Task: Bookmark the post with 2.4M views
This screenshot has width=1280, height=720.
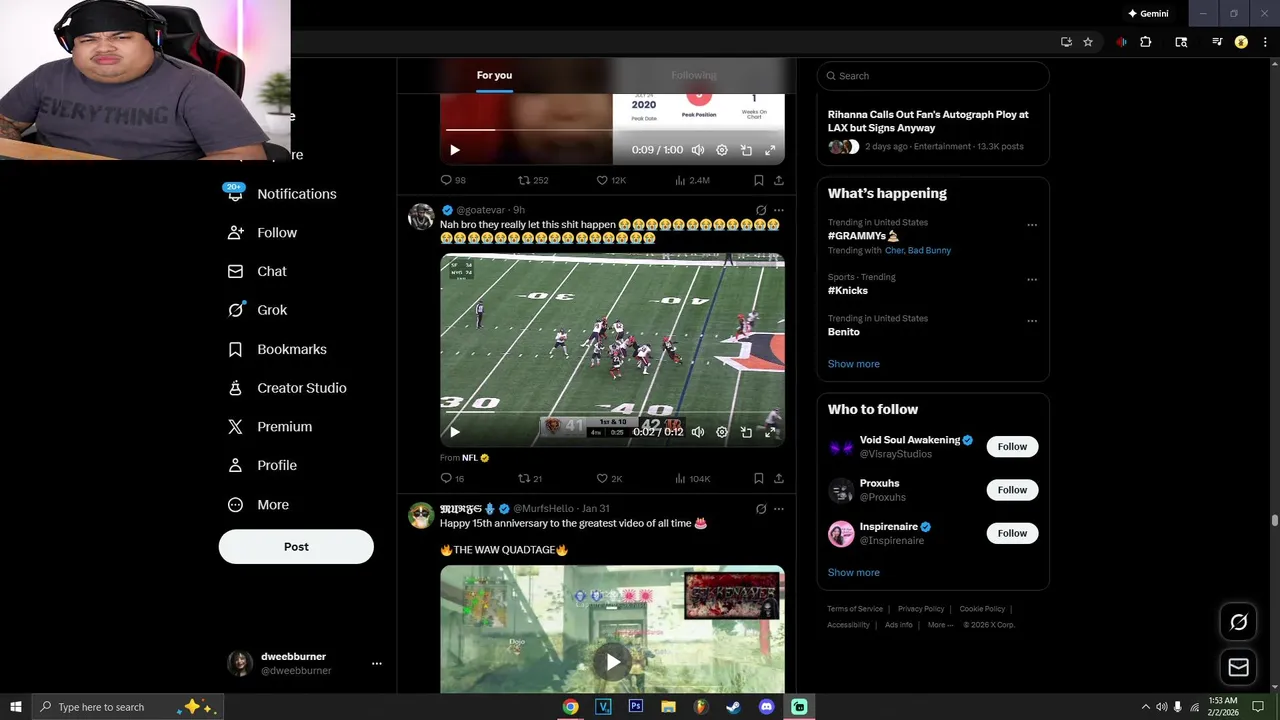Action: (x=758, y=180)
